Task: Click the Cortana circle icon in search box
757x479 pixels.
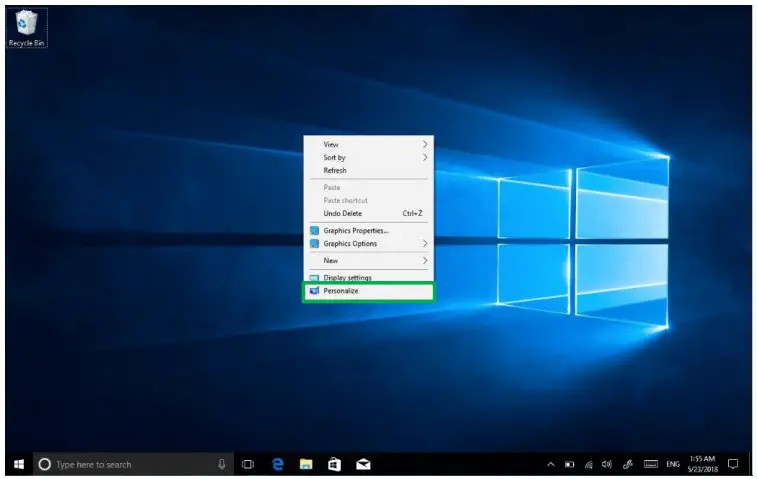Action: tap(44, 465)
